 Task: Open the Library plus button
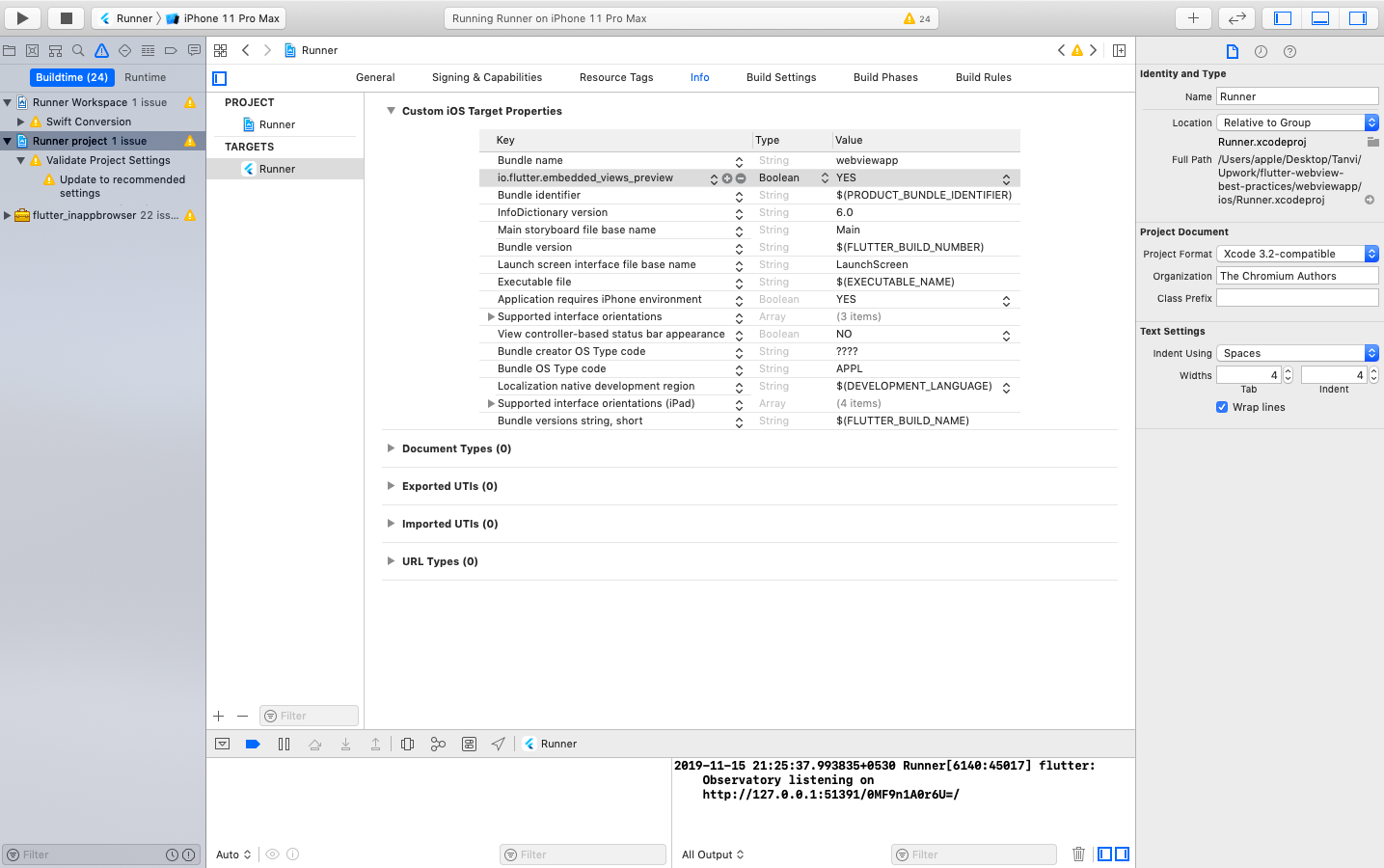pos(1193,18)
